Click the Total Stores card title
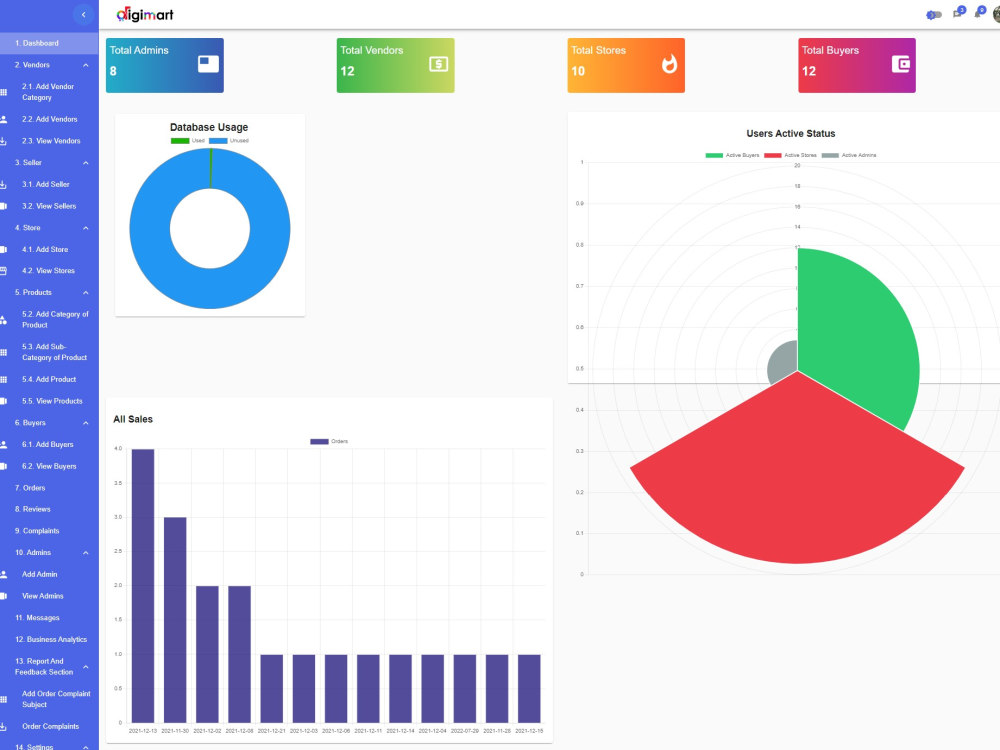The width and height of the screenshot is (1000, 750). (598, 50)
